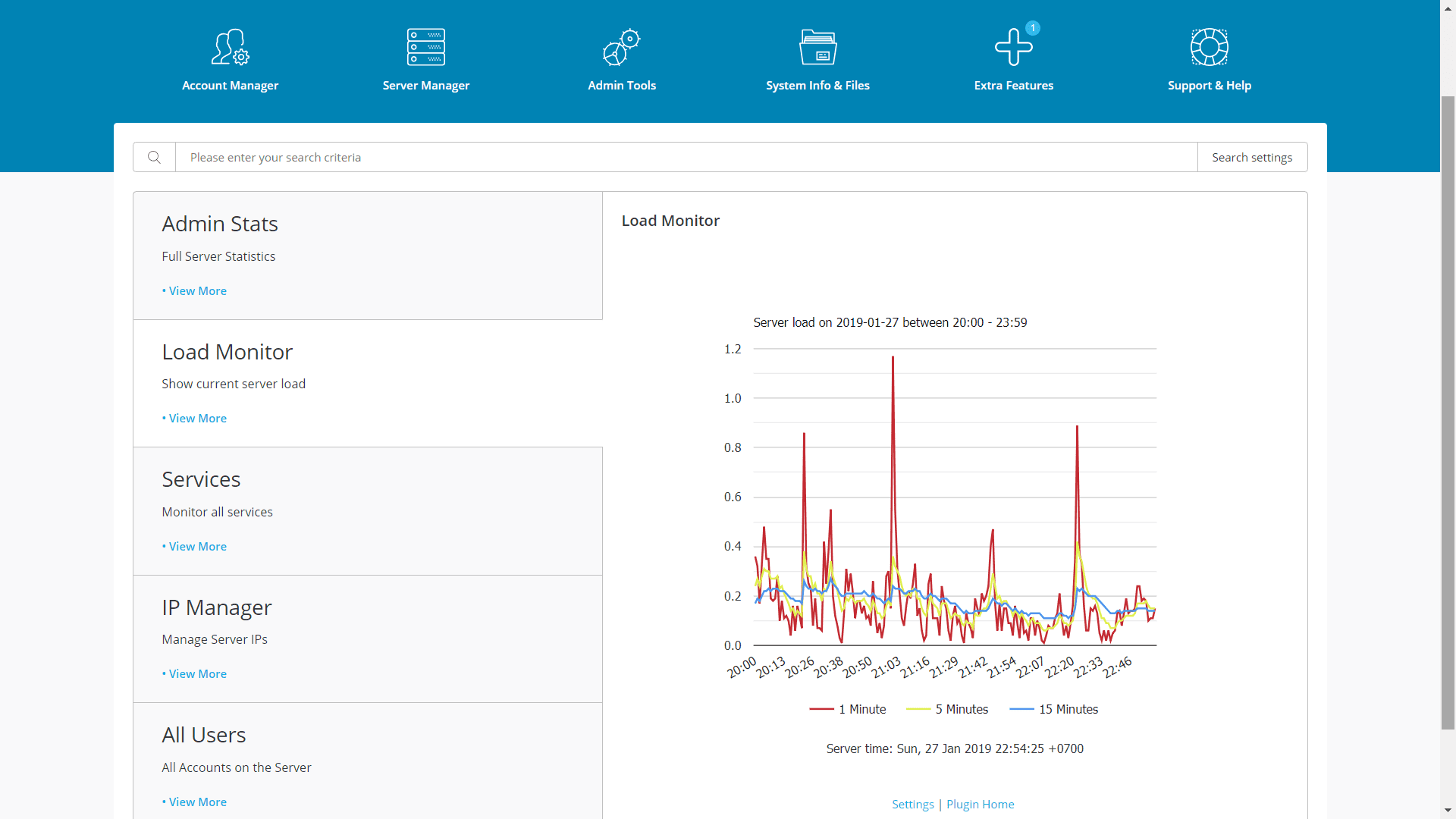The height and width of the screenshot is (819, 1456).
Task: Click the Search settings button
Action: click(x=1252, y=157)
